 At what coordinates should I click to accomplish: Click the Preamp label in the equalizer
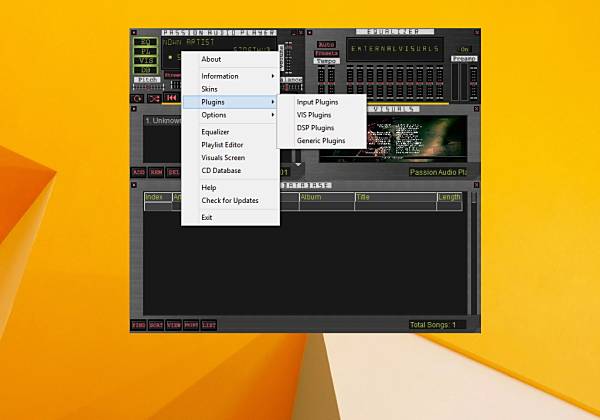click(464, 59)
